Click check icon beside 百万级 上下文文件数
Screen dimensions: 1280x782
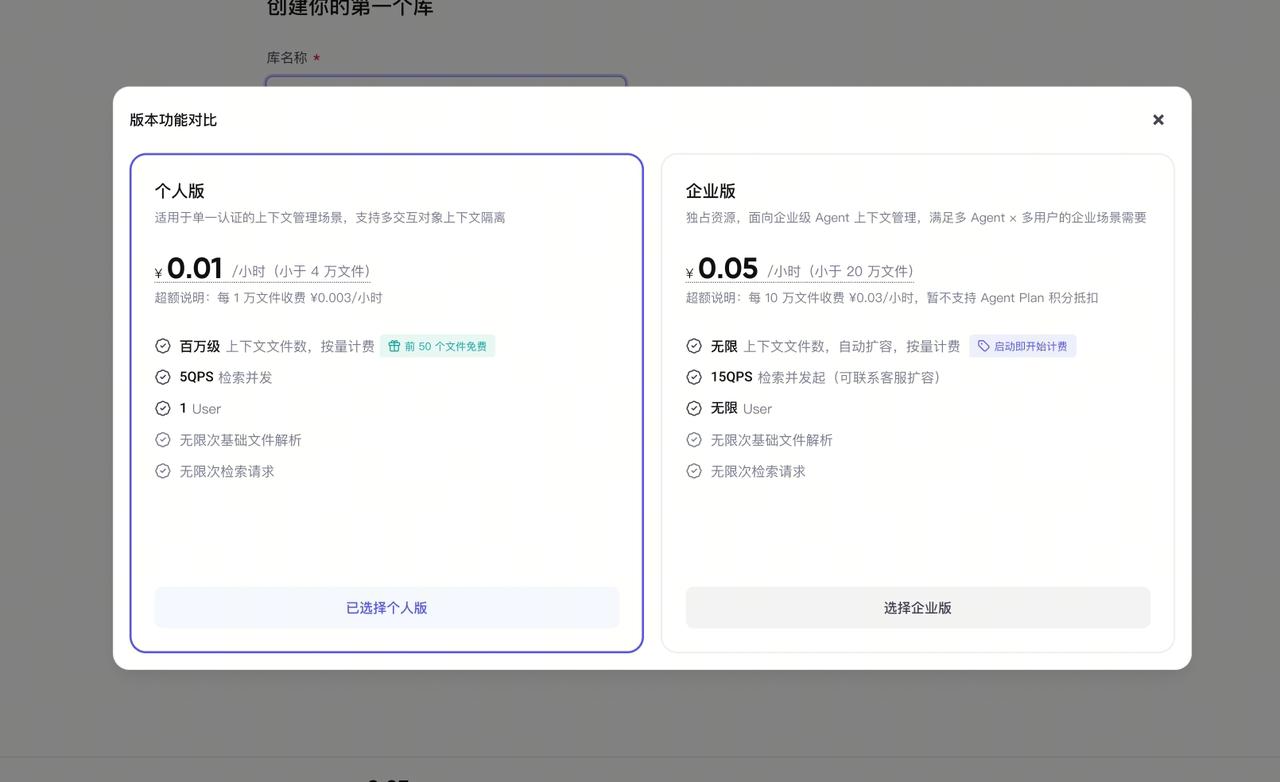pyautogui.click(x=163, y=346)
